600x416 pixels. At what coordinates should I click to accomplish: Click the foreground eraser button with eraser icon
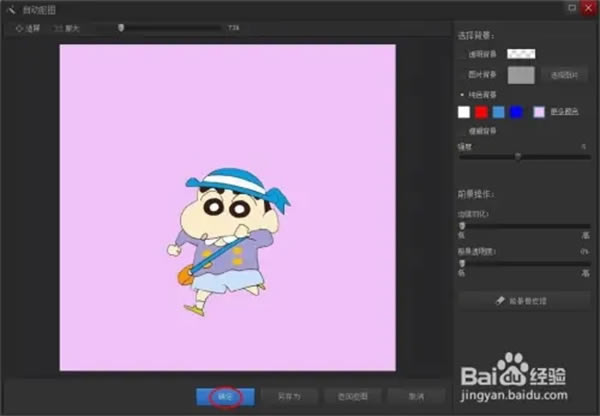[x=523, y=301]
